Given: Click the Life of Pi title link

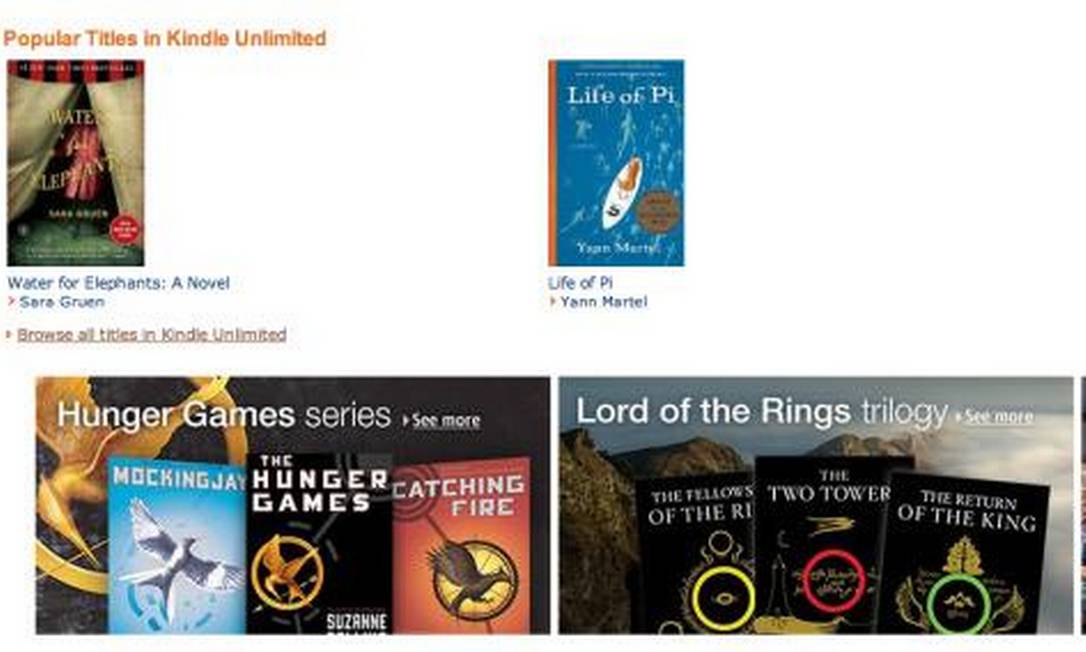Looking at the screenshot, I should point(580,283).
